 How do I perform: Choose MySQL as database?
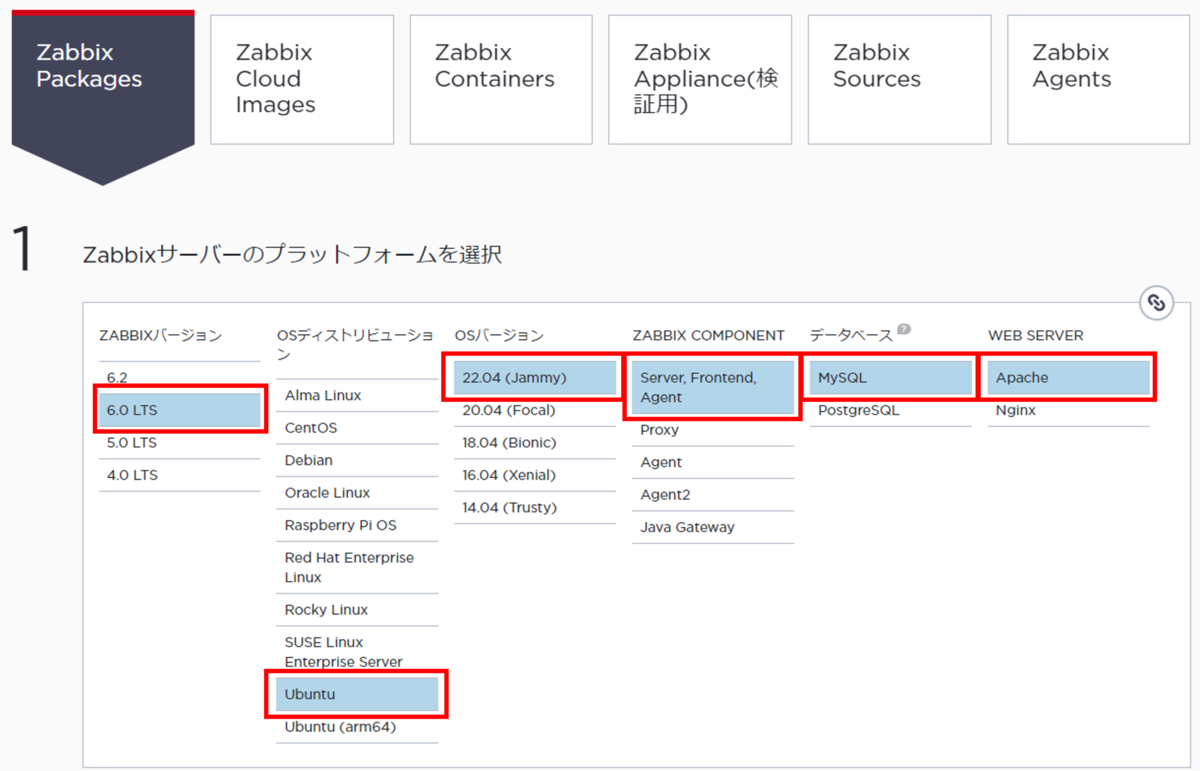point(891,378)
